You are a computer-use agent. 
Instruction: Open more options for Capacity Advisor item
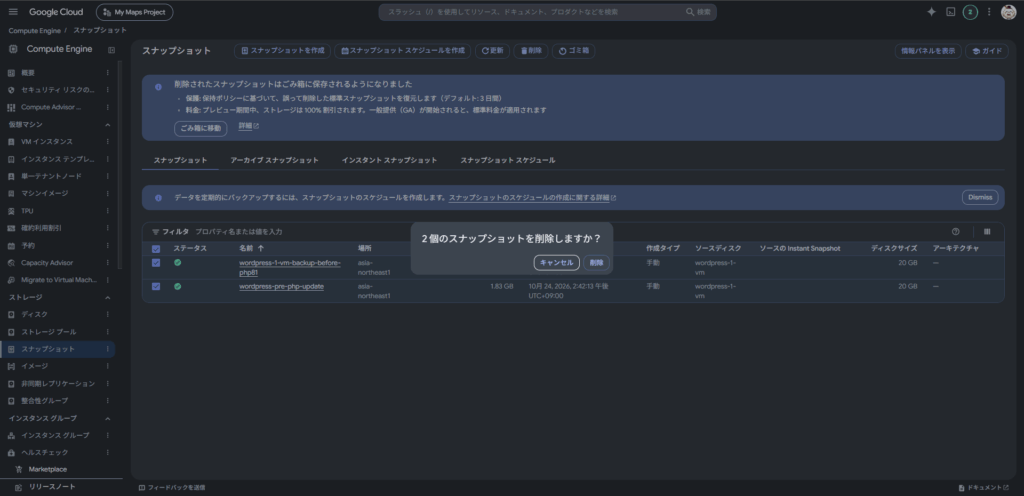click(108, 262)
